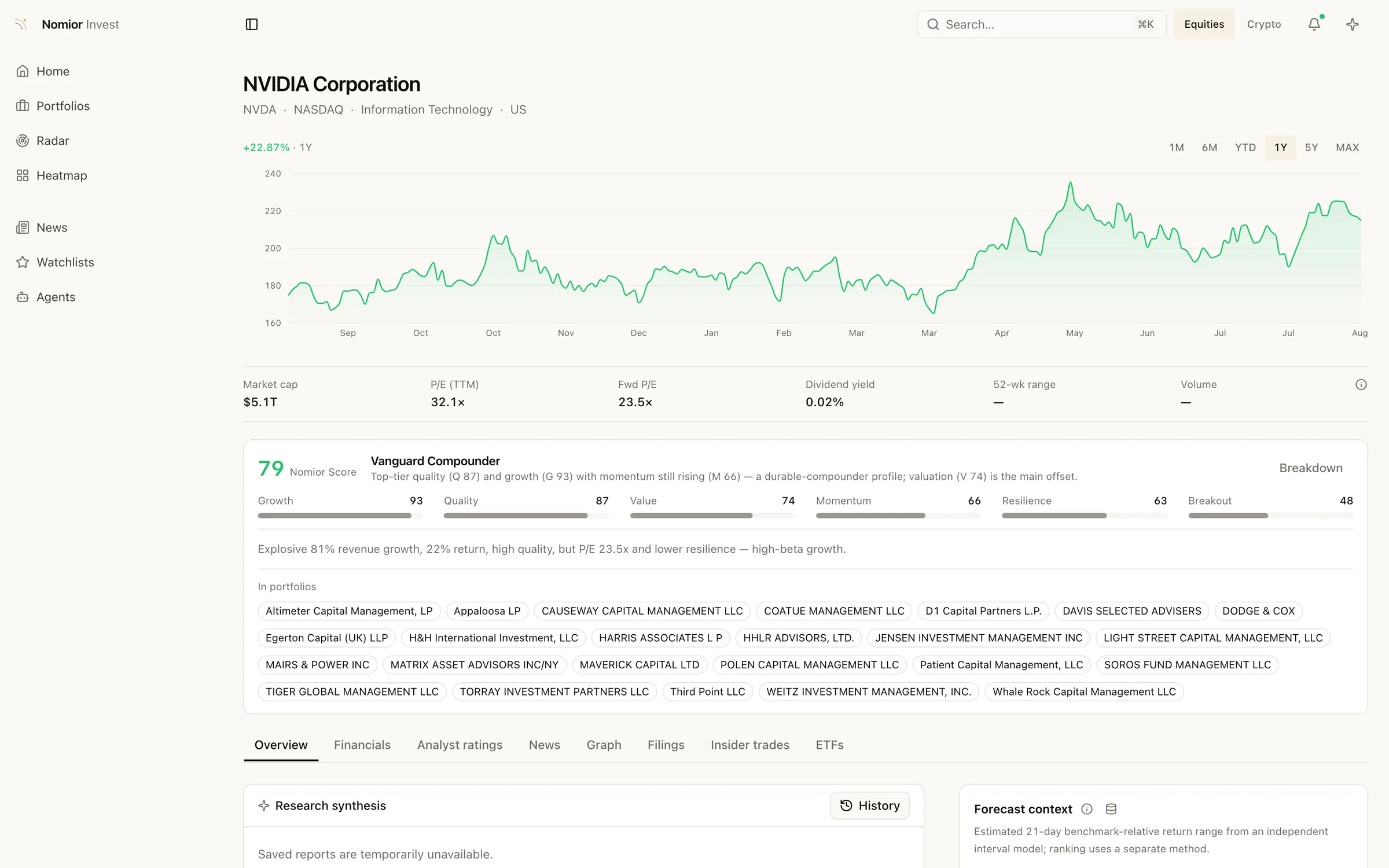The height and width of the screenshot is (868, 1389).
Task: Open the Graph tab
Action: click(x=604, y=745)
